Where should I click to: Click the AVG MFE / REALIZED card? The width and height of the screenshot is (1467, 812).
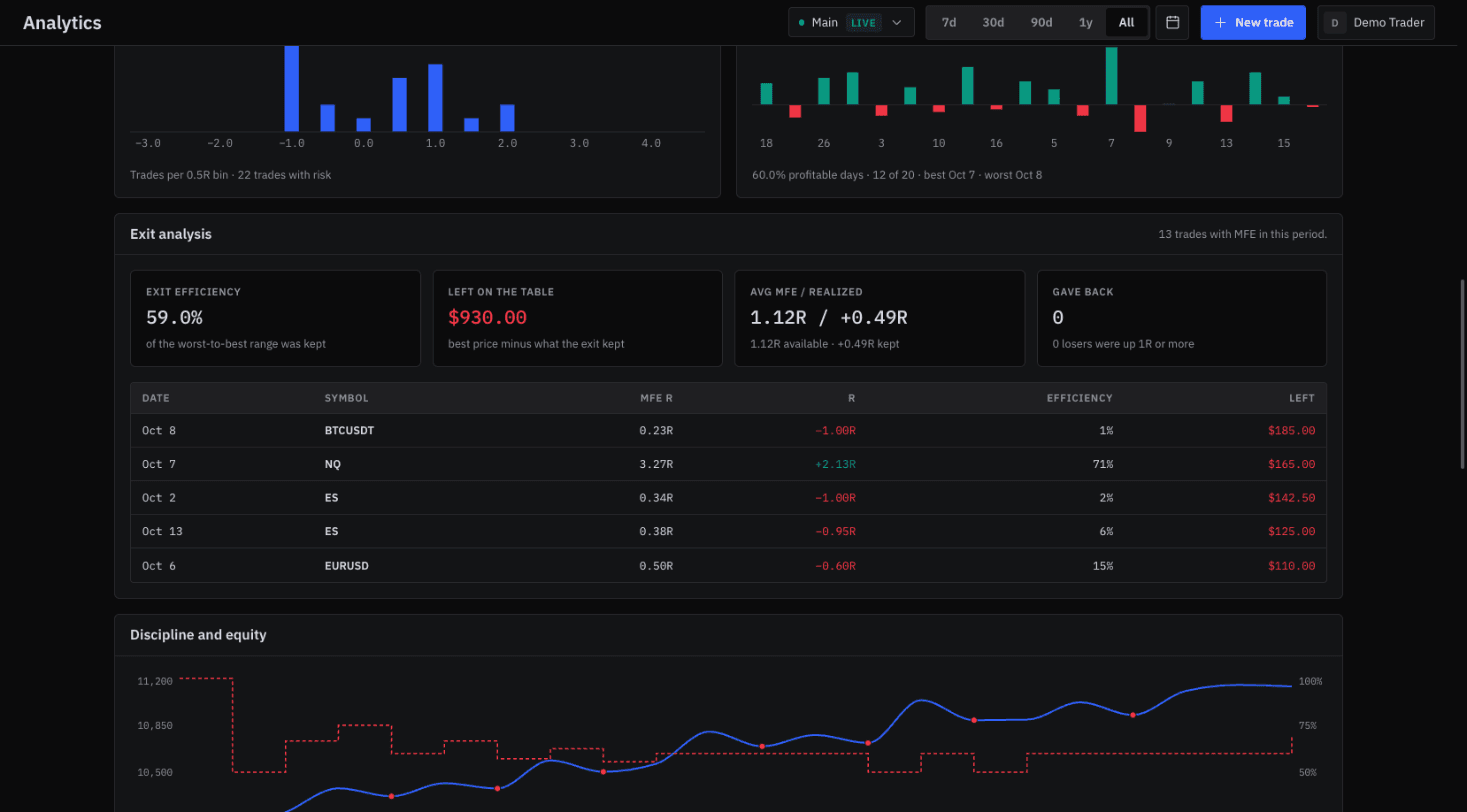[880, 318]
